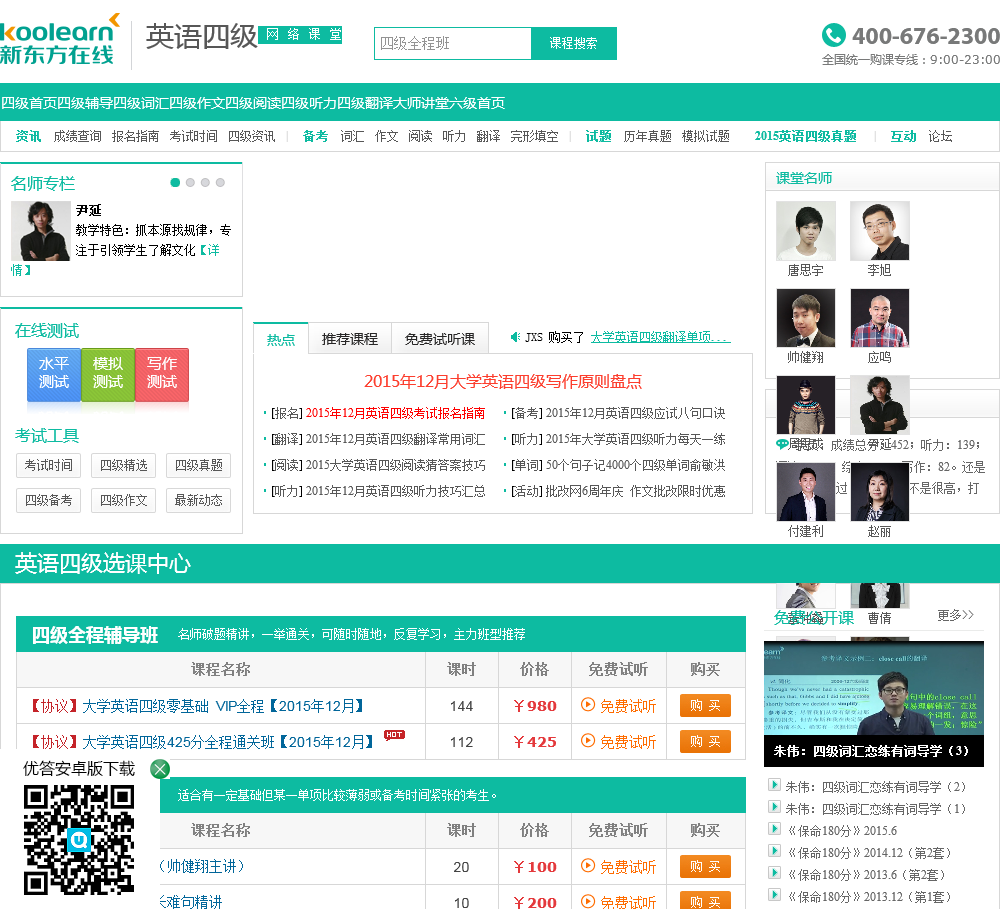Click the 四级全程班 search input field
The width and height of the screenshot is (1000, 909).
click(x=453, y=43)
